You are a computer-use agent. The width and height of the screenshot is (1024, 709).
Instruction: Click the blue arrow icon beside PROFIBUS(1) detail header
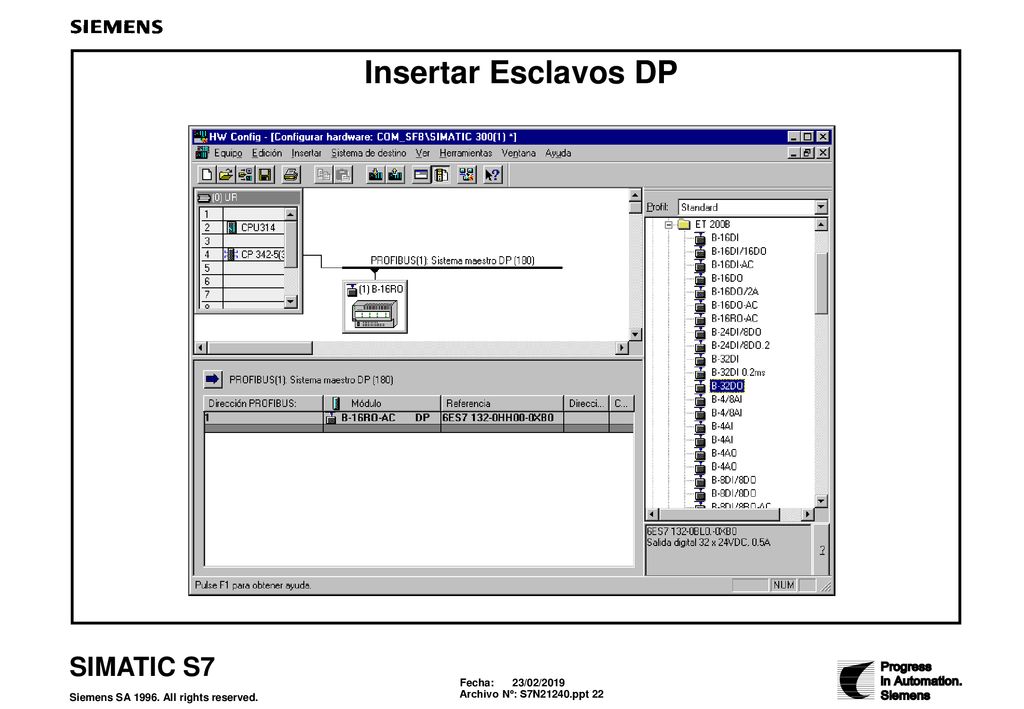(x=212, y=379)
